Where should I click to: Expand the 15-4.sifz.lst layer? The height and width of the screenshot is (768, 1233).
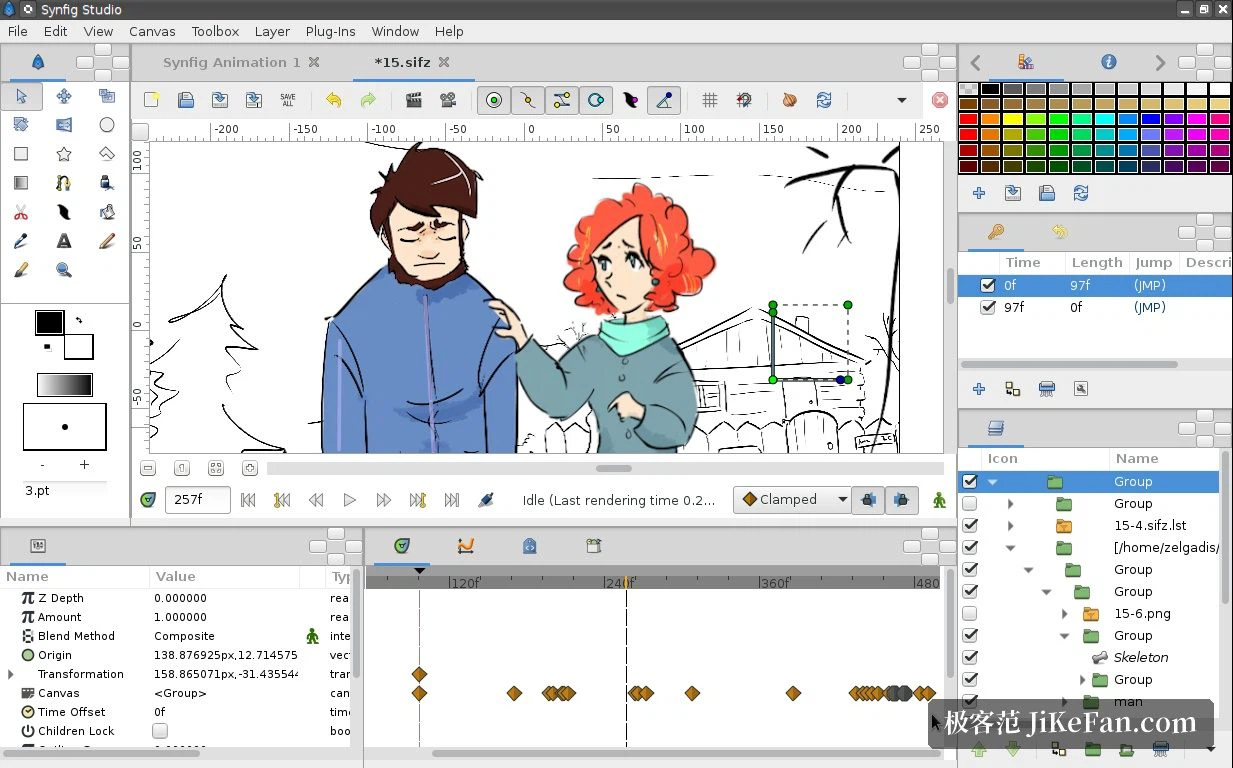pyautogui.click(x=1010, y=525)
